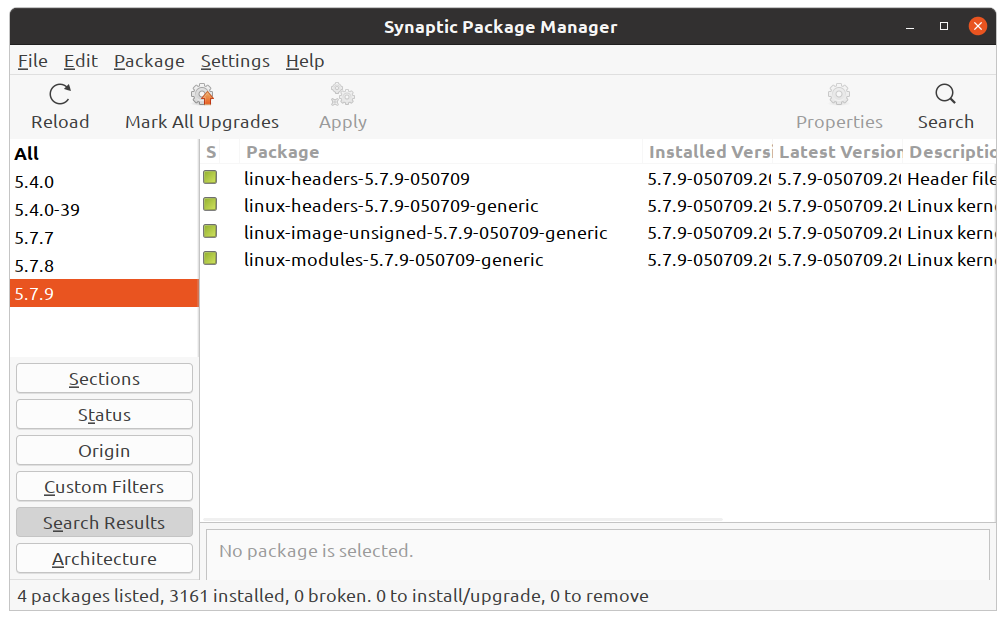Click status box for linux-headers-5.7.9-050709-generic

coord(210,204)
